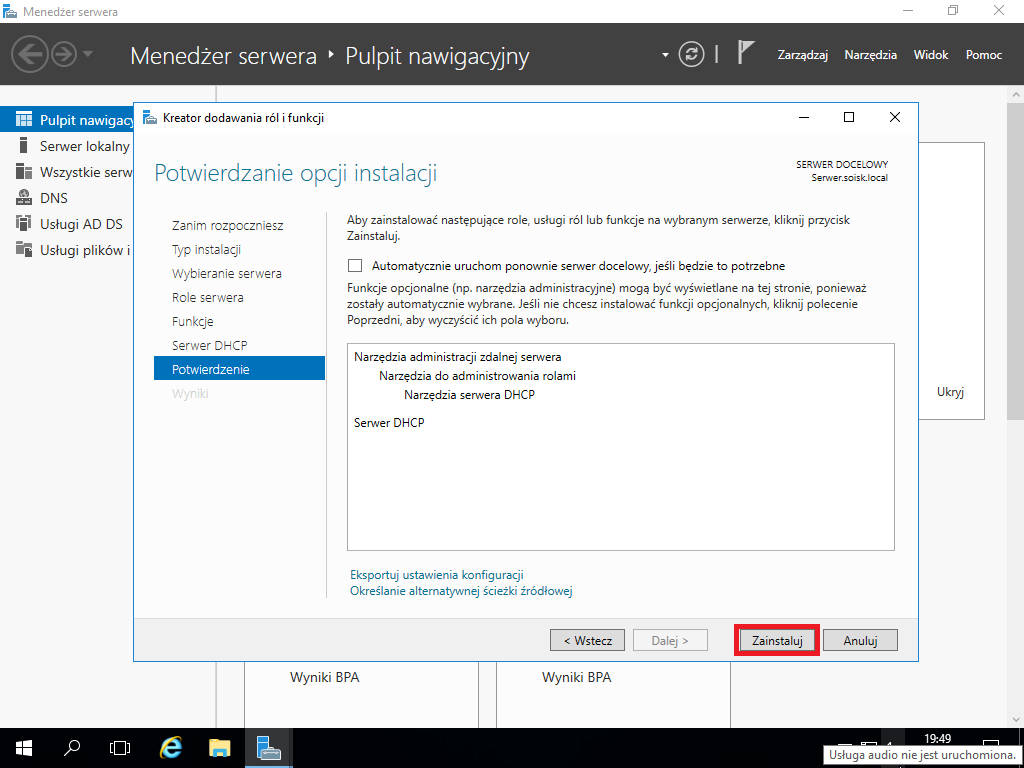Image resolution: width=1024 pixels, height=768 pixels.
Task: Open the taskbar search magnifier
Action: coord(72,748)
